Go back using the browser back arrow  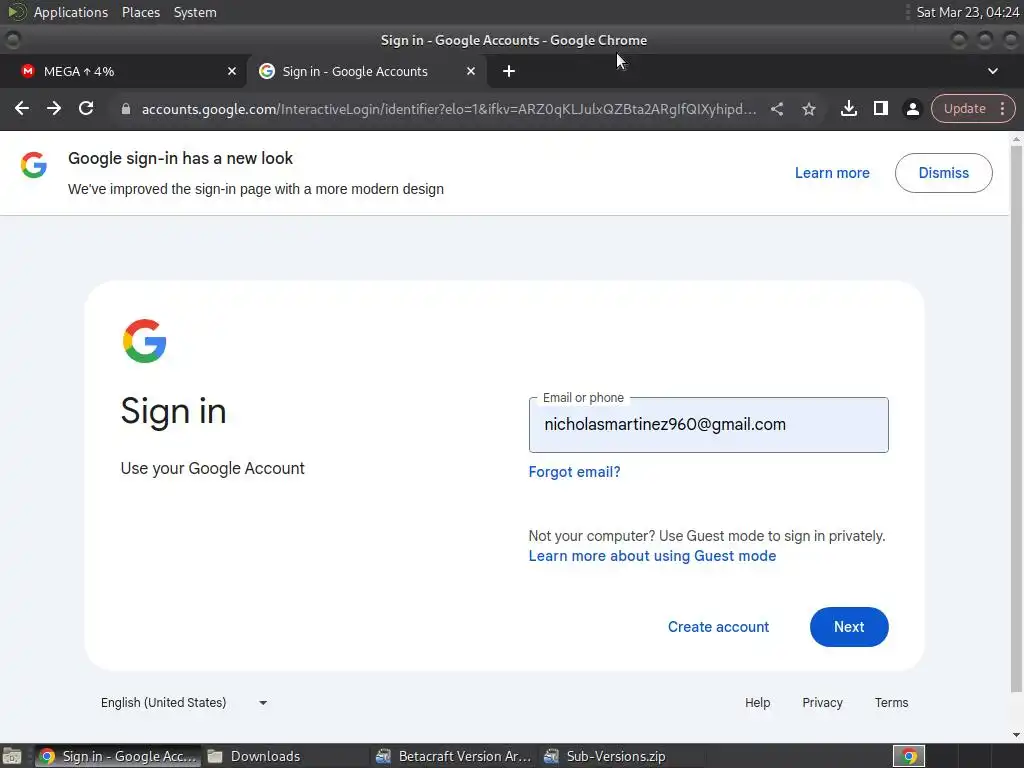pos(22,108)
